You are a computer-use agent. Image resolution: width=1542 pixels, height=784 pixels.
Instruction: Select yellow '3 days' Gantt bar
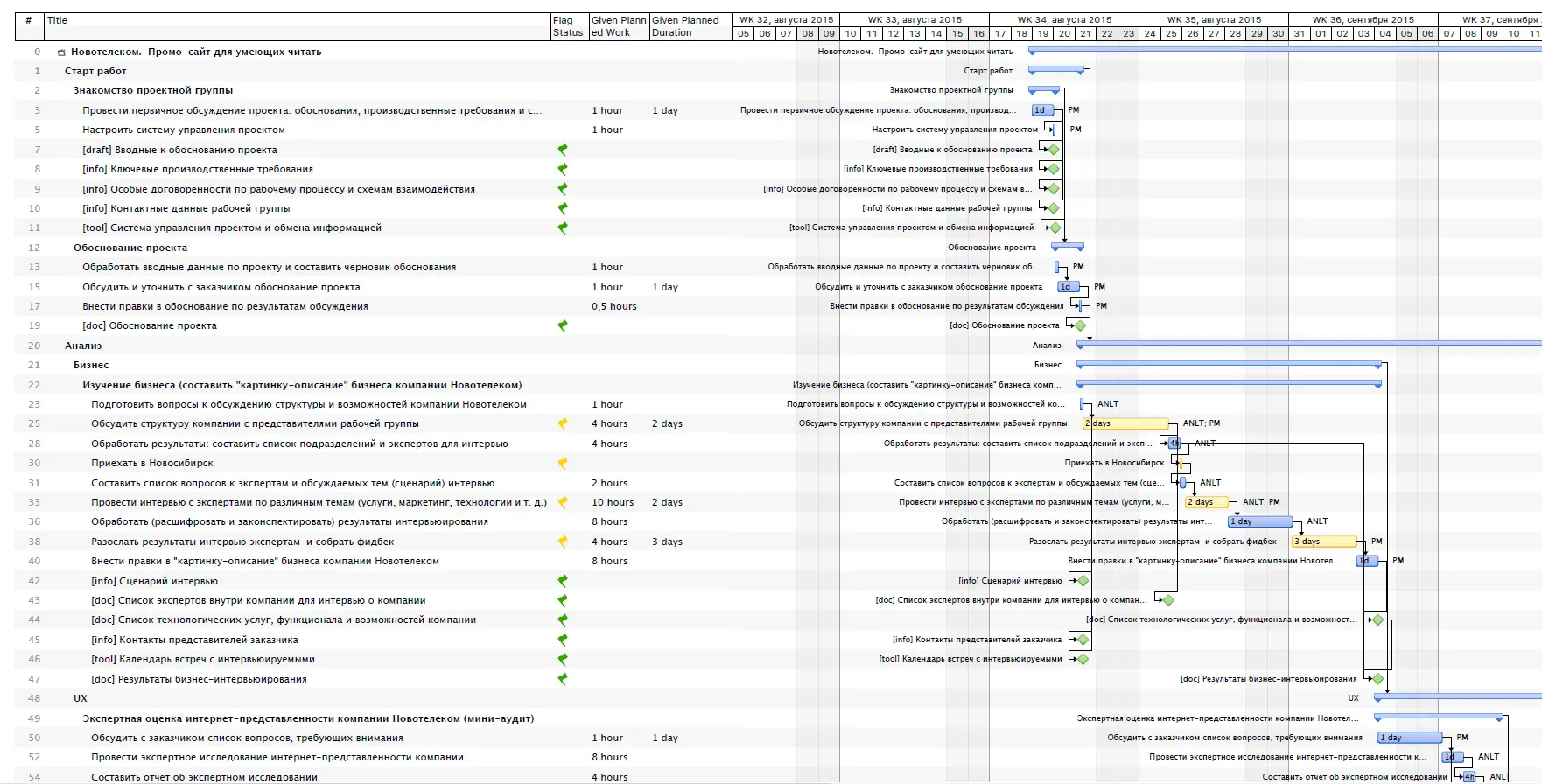(x=1324, y=542)
